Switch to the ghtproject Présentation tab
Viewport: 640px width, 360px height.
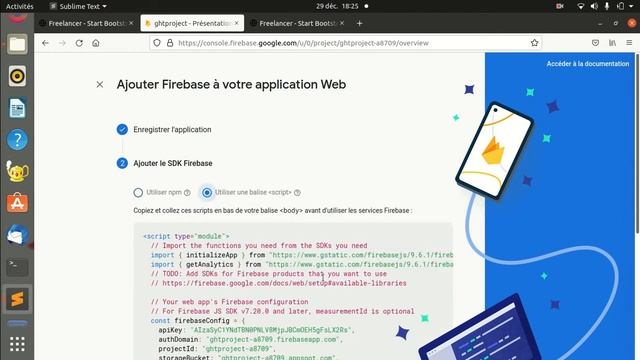coord(192,23)
